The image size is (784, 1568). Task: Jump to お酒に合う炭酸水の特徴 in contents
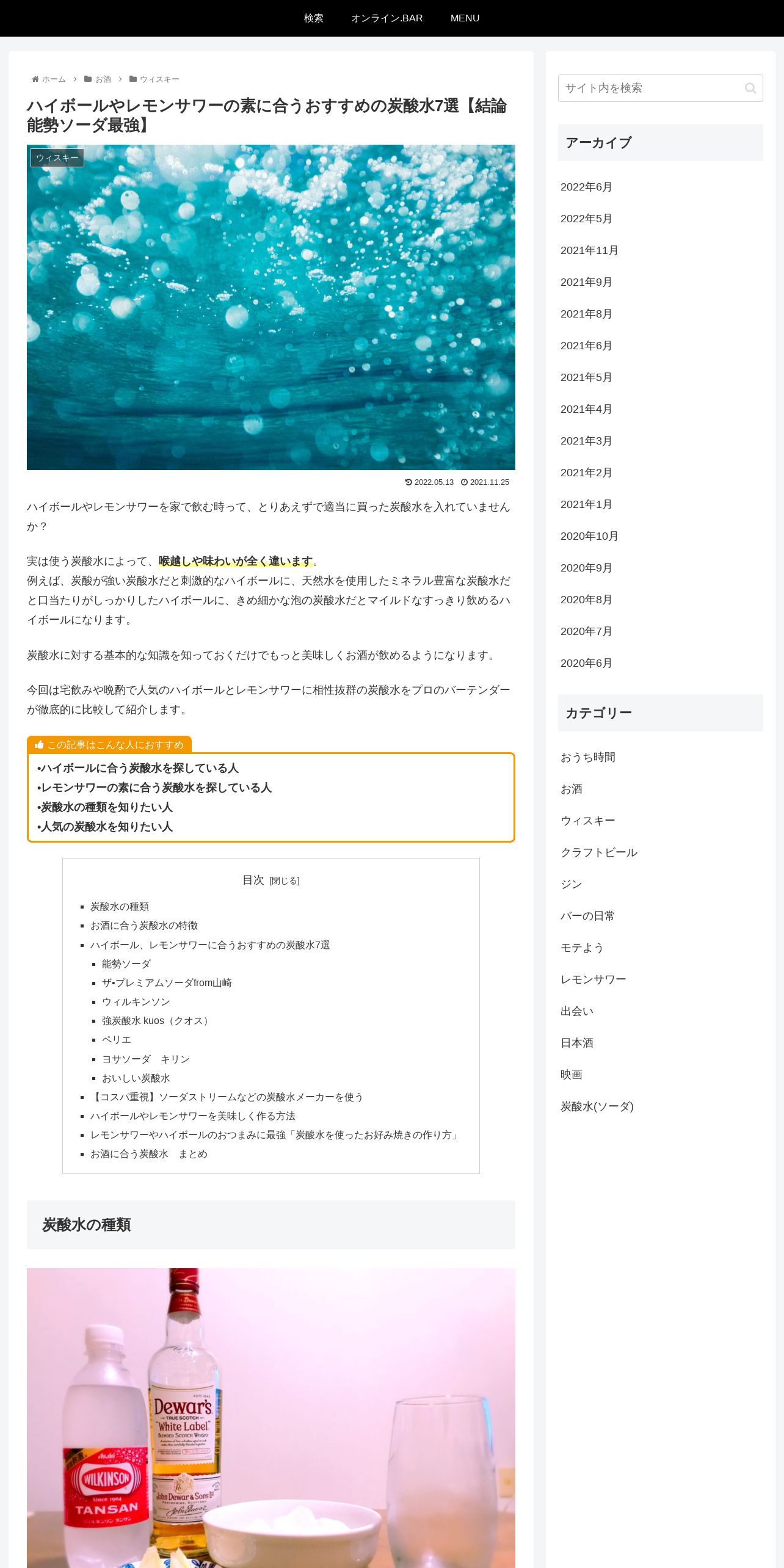[144, 926]
